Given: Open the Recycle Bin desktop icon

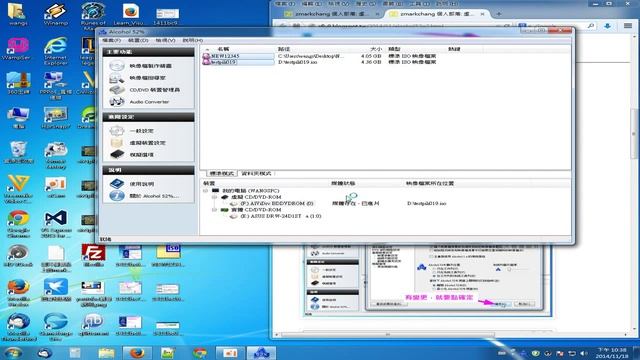Looking at the screenshot, I should (x=18, y=152).
